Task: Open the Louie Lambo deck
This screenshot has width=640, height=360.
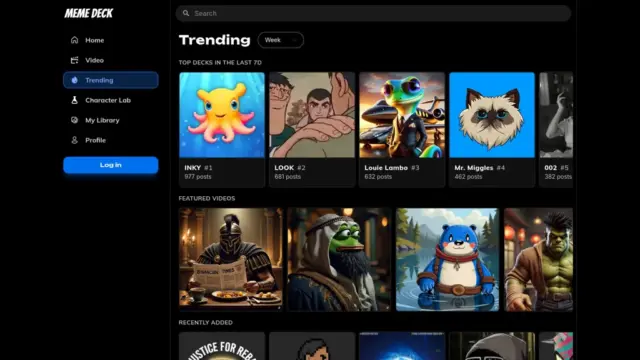Action: click(402, 130)
